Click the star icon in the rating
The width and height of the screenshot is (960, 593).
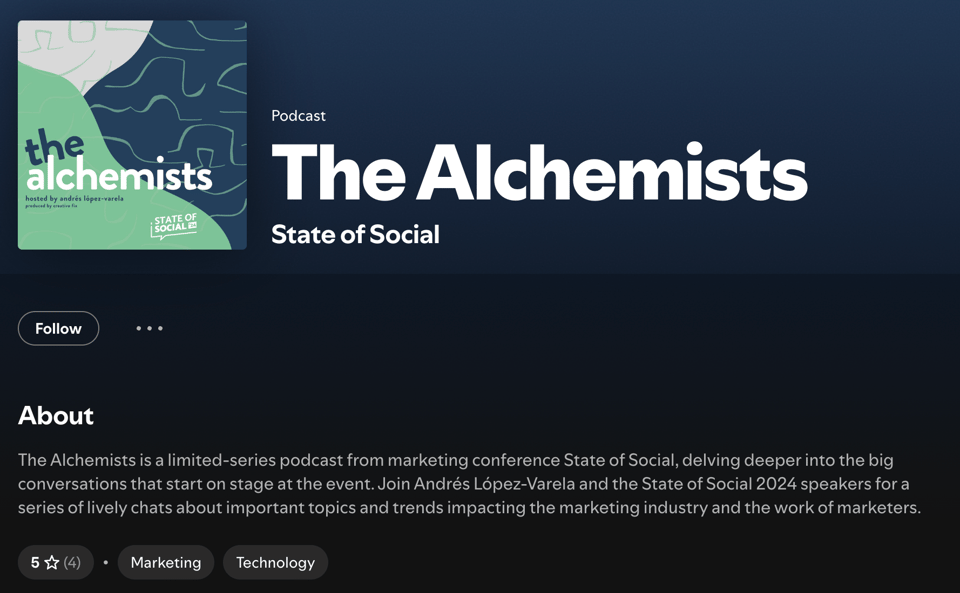coord(52,562)
